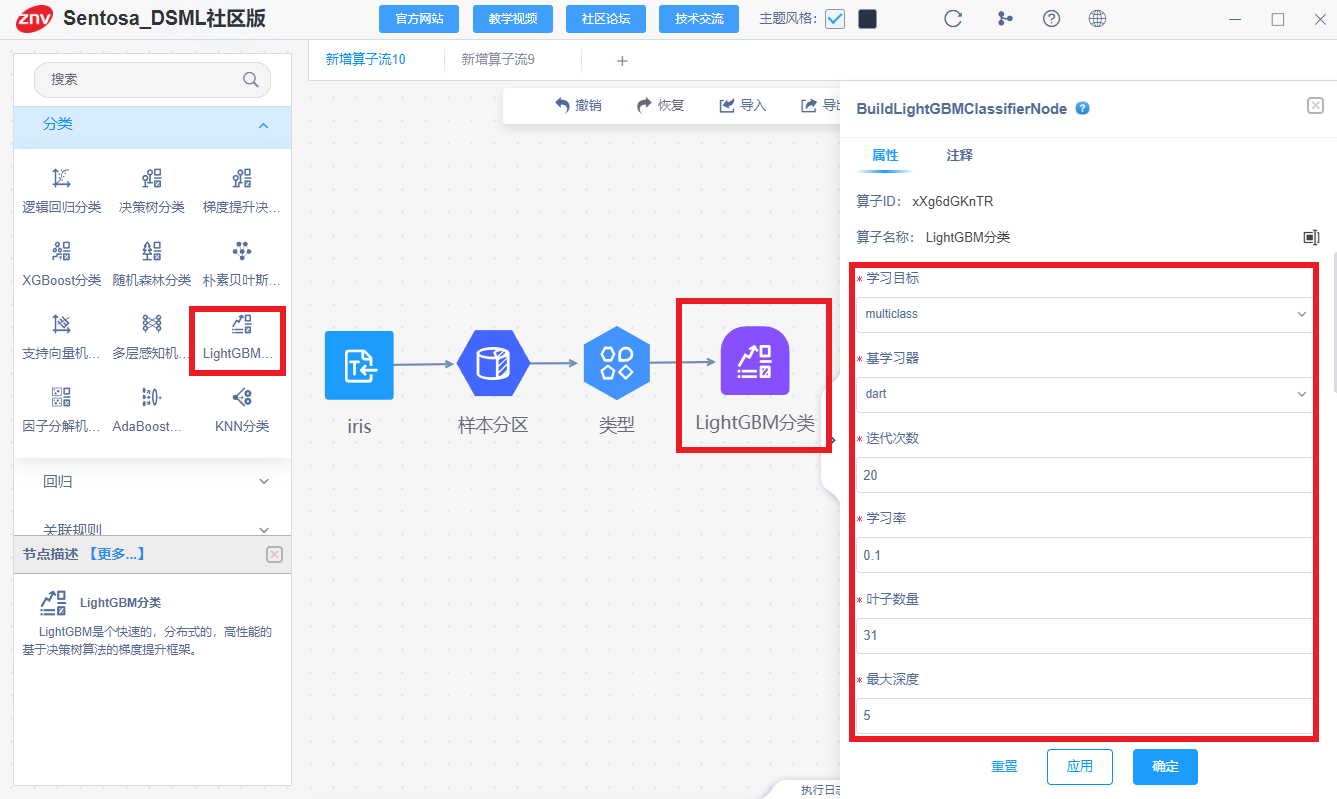Click the rename icon beside 算子名称
1337x799 pixels.
pyautogui.click(x=1311, y=237)
